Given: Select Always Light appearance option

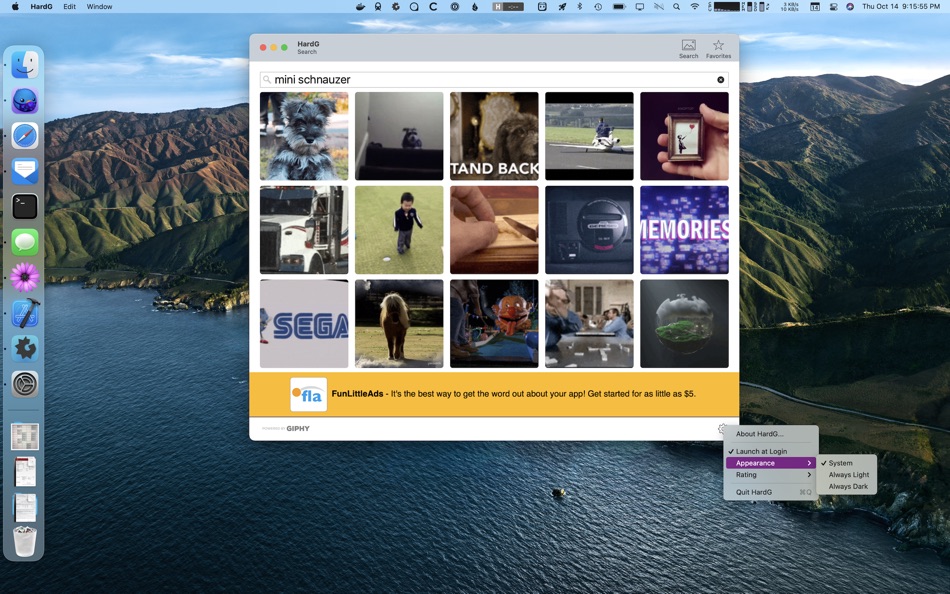Looking at the screenshot, I should click(846, 475).
